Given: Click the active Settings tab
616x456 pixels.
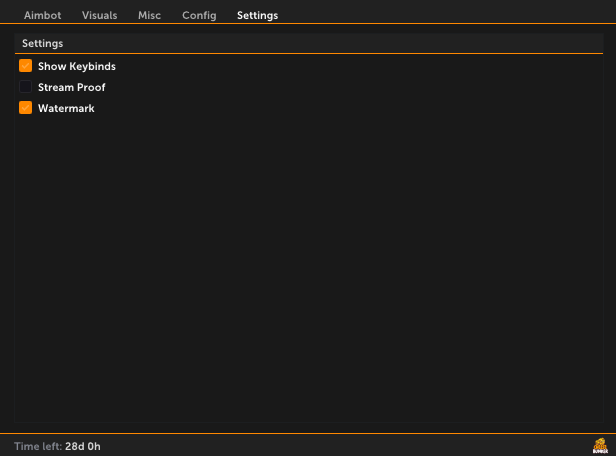Looking at the screenshot, I should click(257, 15).
